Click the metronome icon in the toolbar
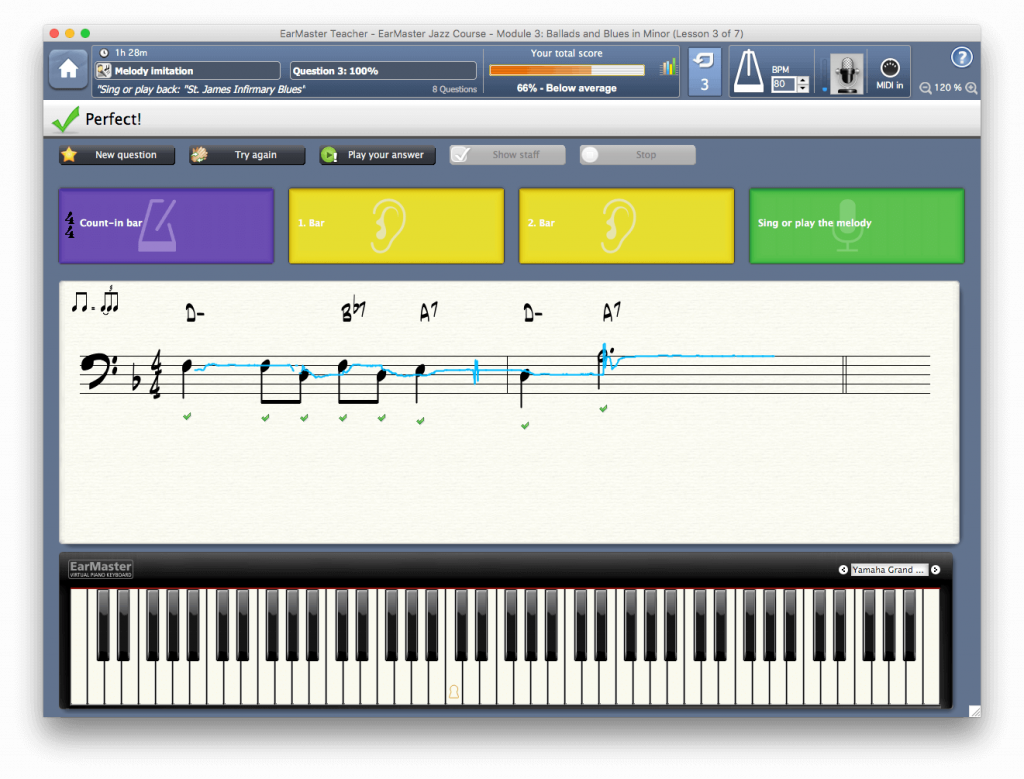1024x779 pixels. click(x=752, y=72)
